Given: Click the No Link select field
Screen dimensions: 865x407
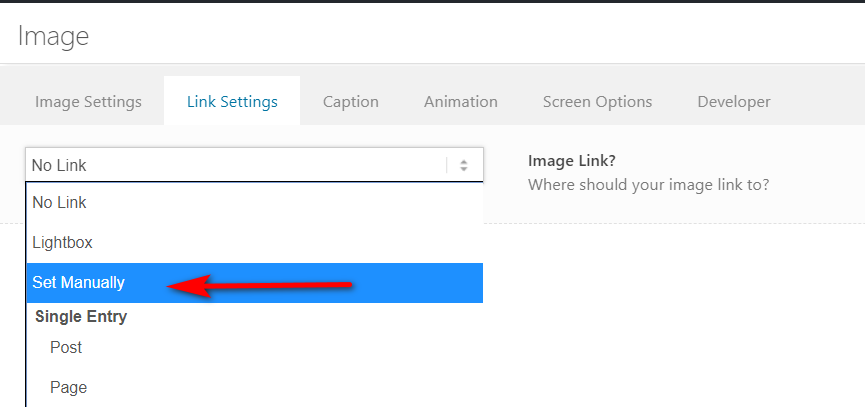Looking at the screenshot, I should pyautogui.click(x=254, y=164).
